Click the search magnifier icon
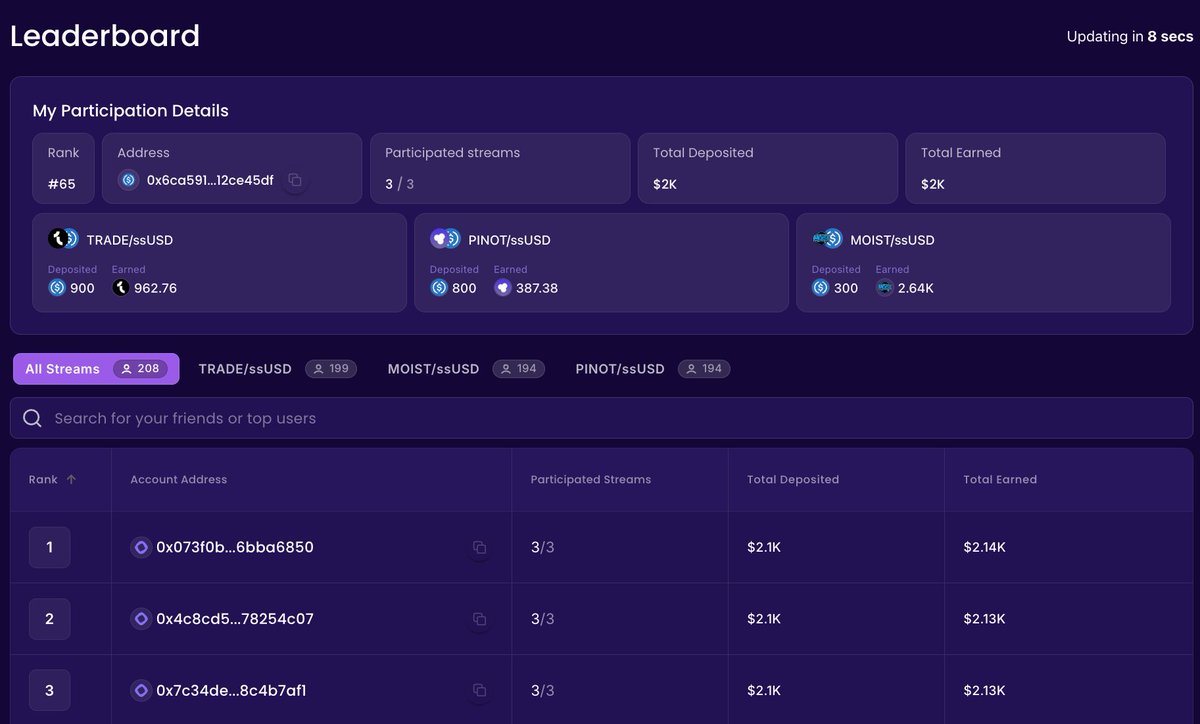Image resolution: width=1200 pixels, height=724 pixels. [33, 418]
